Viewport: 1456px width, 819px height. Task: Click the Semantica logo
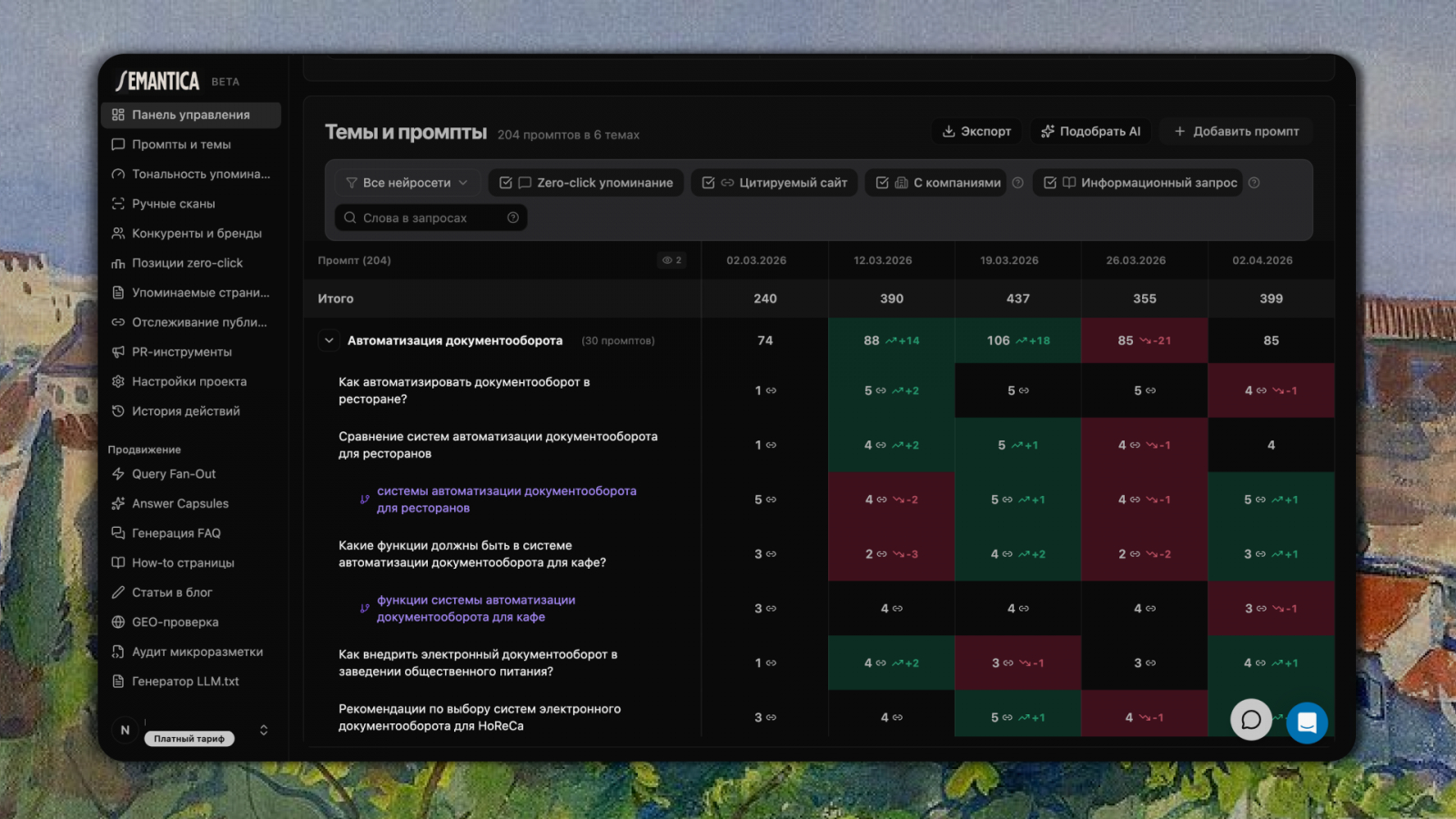click(x=157, y=82)
